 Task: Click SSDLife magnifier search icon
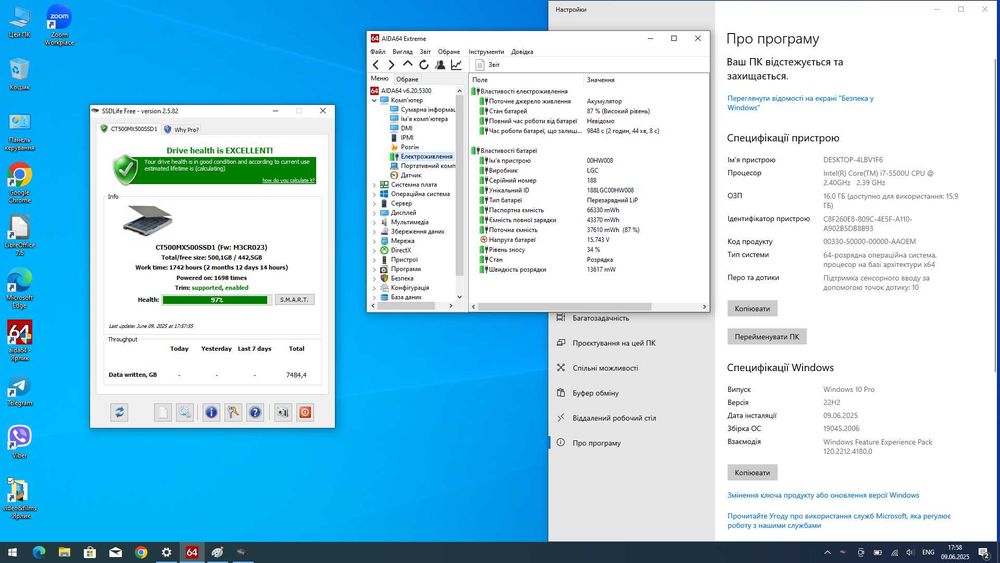tap(184, 412)
